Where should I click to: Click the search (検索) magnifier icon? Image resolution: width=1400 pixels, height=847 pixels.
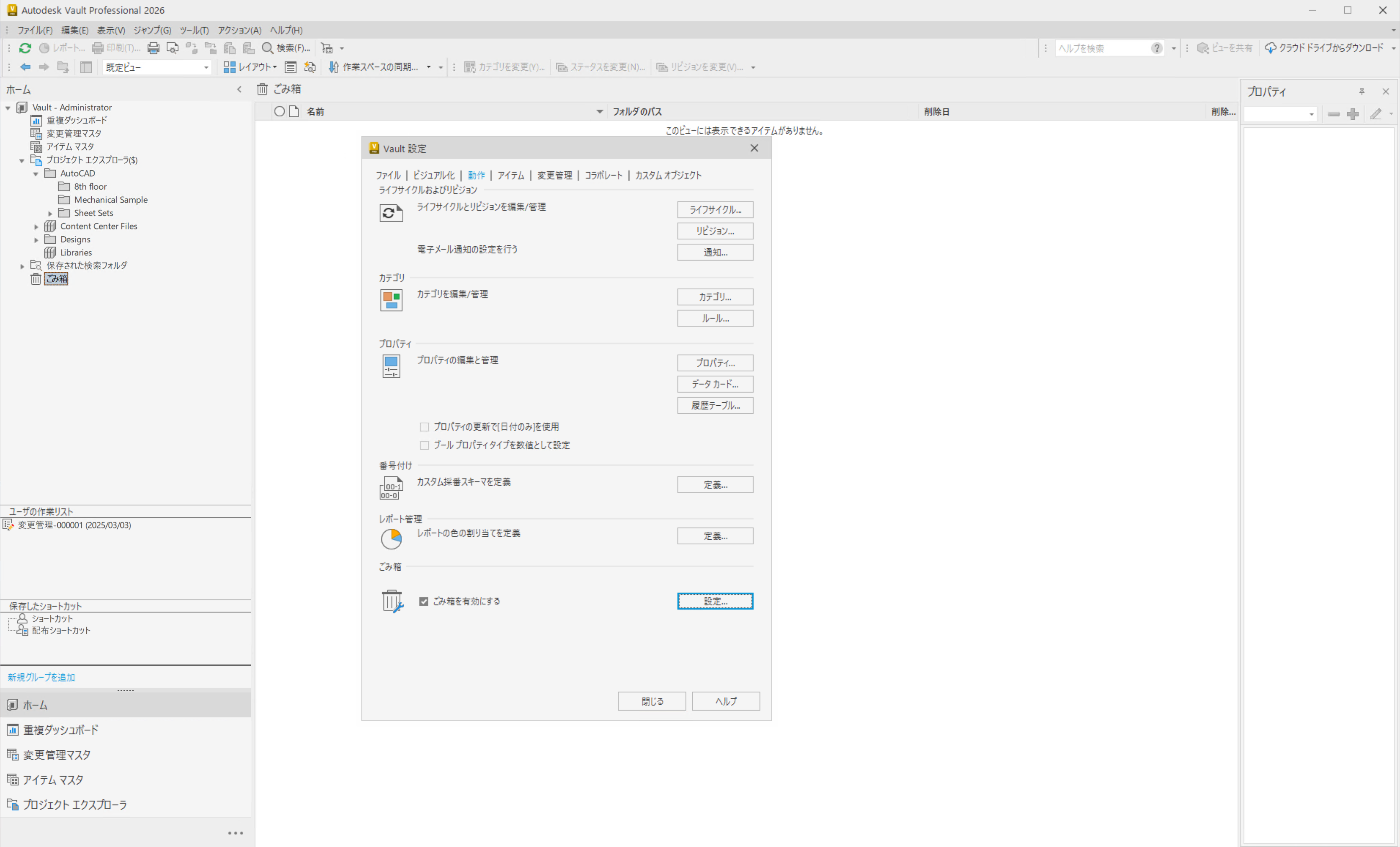267,48
